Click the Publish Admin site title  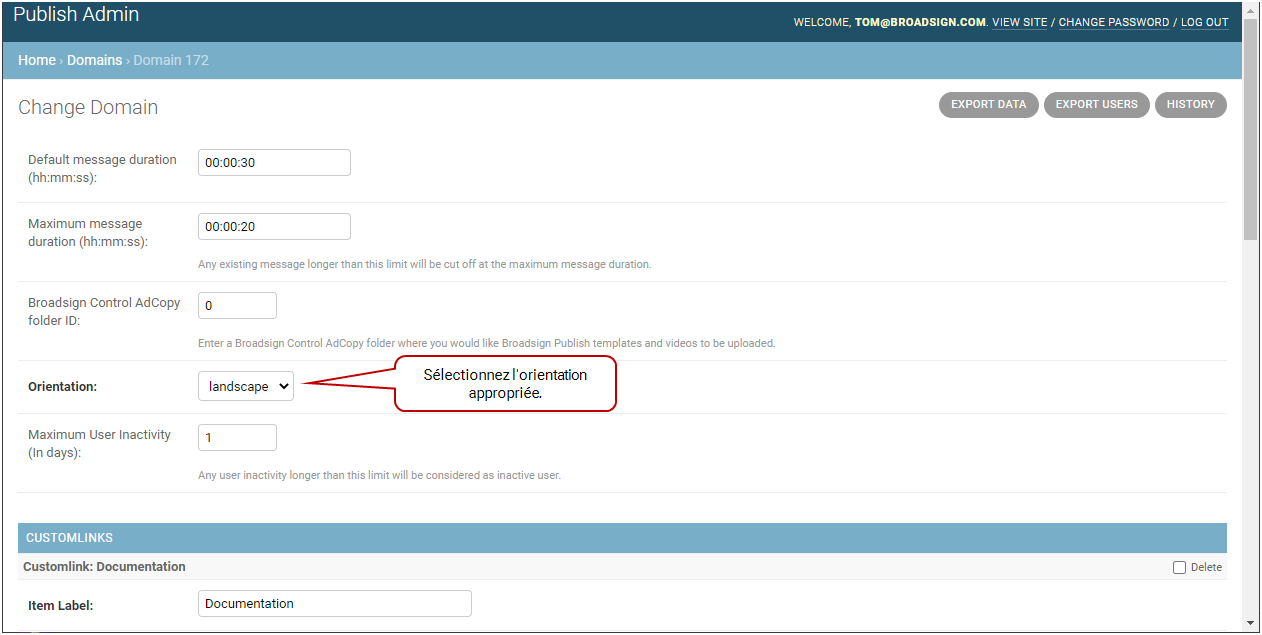(x=76, y=15)
